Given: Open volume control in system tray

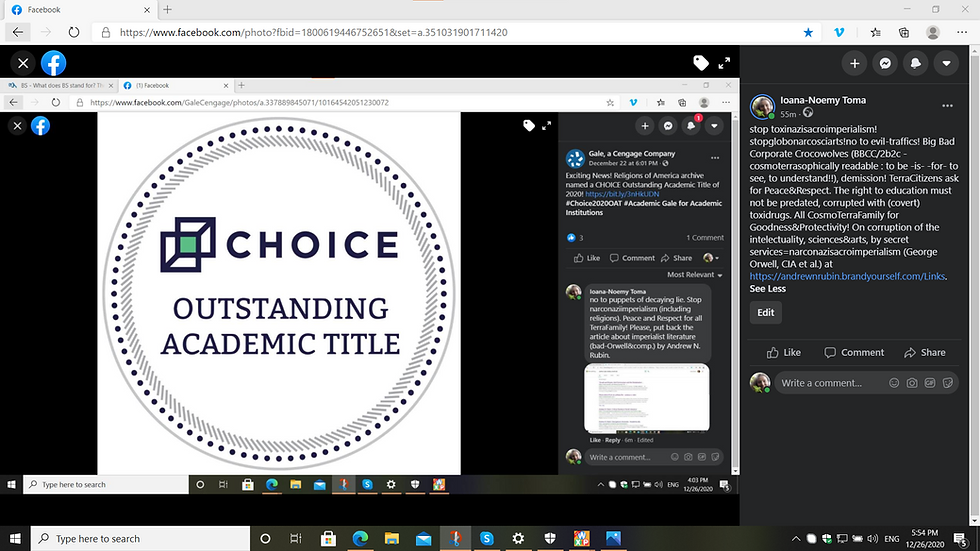Looking at the screenshot, I should [873, 539].
